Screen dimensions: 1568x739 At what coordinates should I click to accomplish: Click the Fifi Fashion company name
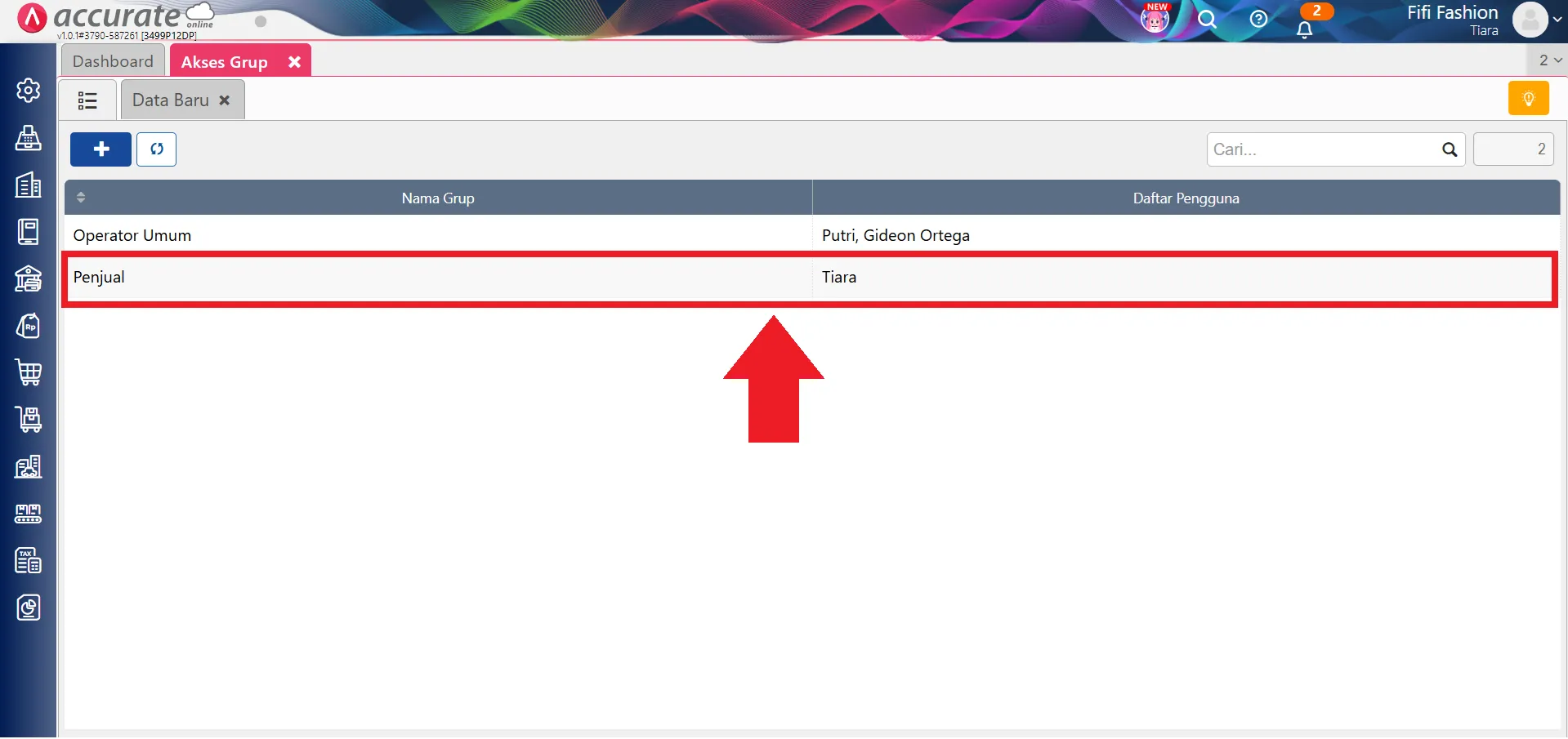click(x=1452, y=12)
